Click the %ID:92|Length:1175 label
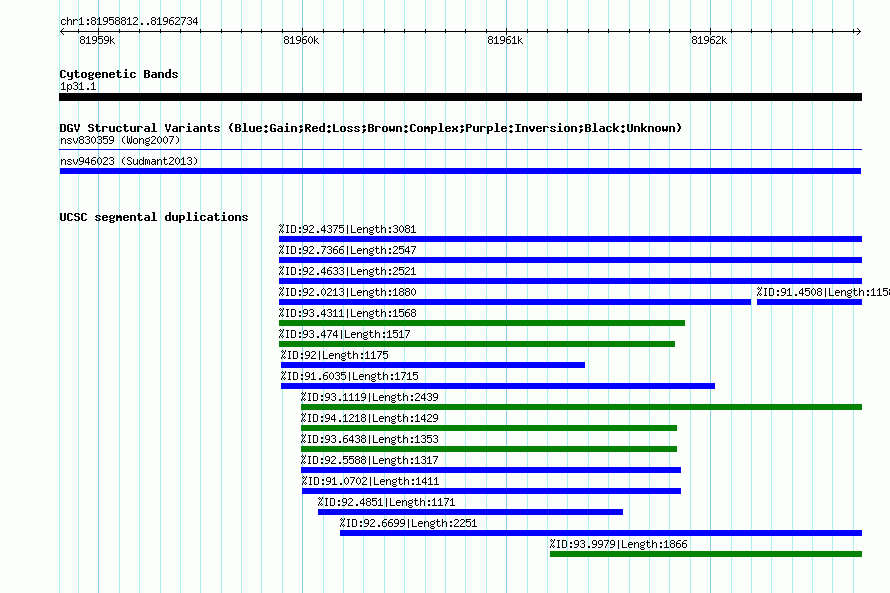890x593 pixels. (335, 355)
